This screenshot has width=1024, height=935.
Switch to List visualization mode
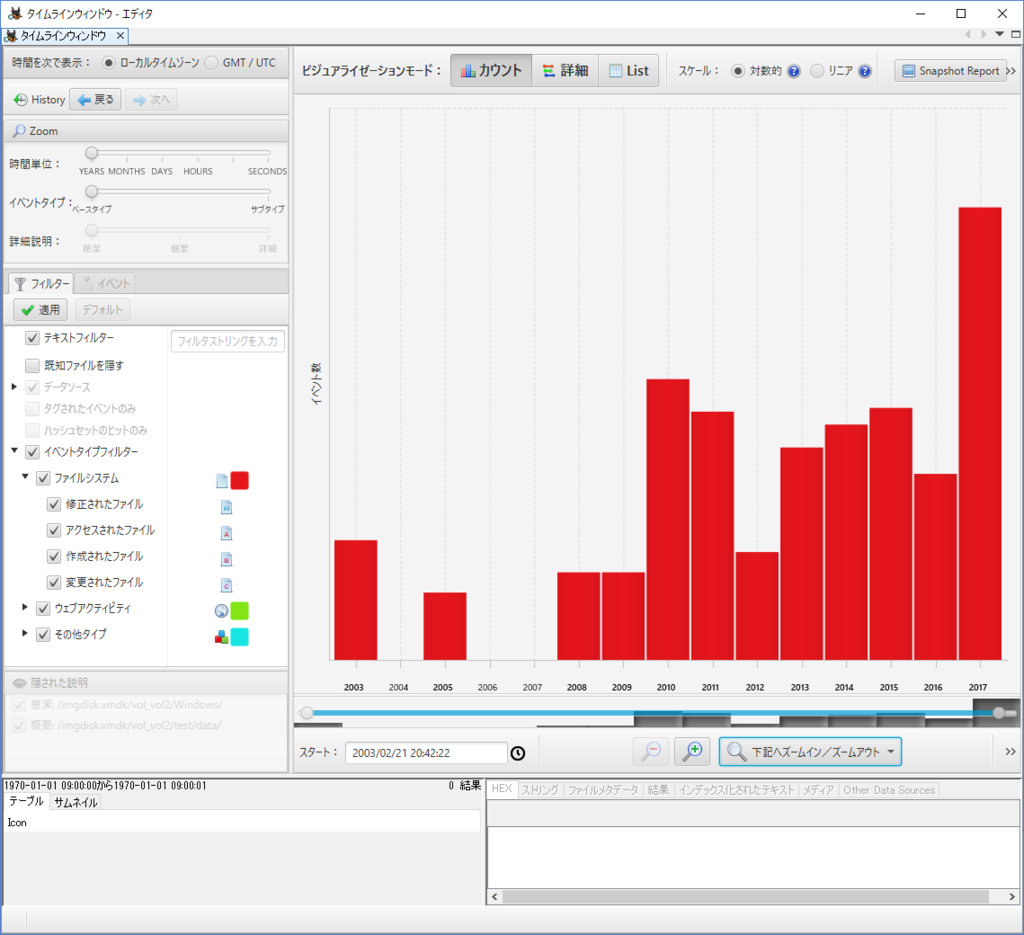pos(628,71)
